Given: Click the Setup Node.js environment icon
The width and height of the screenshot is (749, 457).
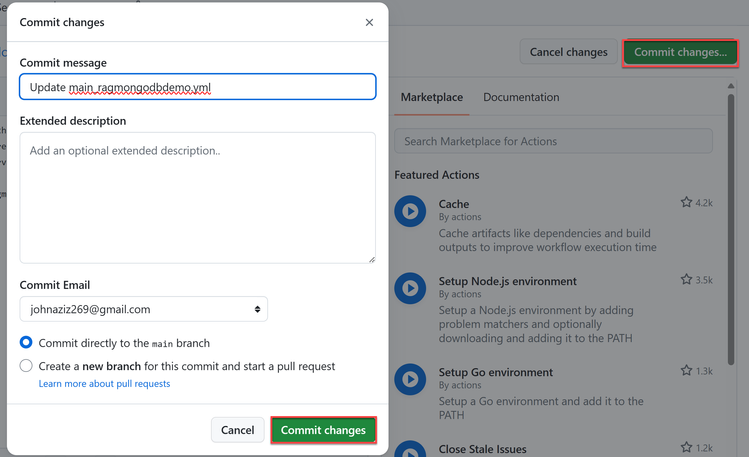Looking at the screenshot, I should (410, 288).
